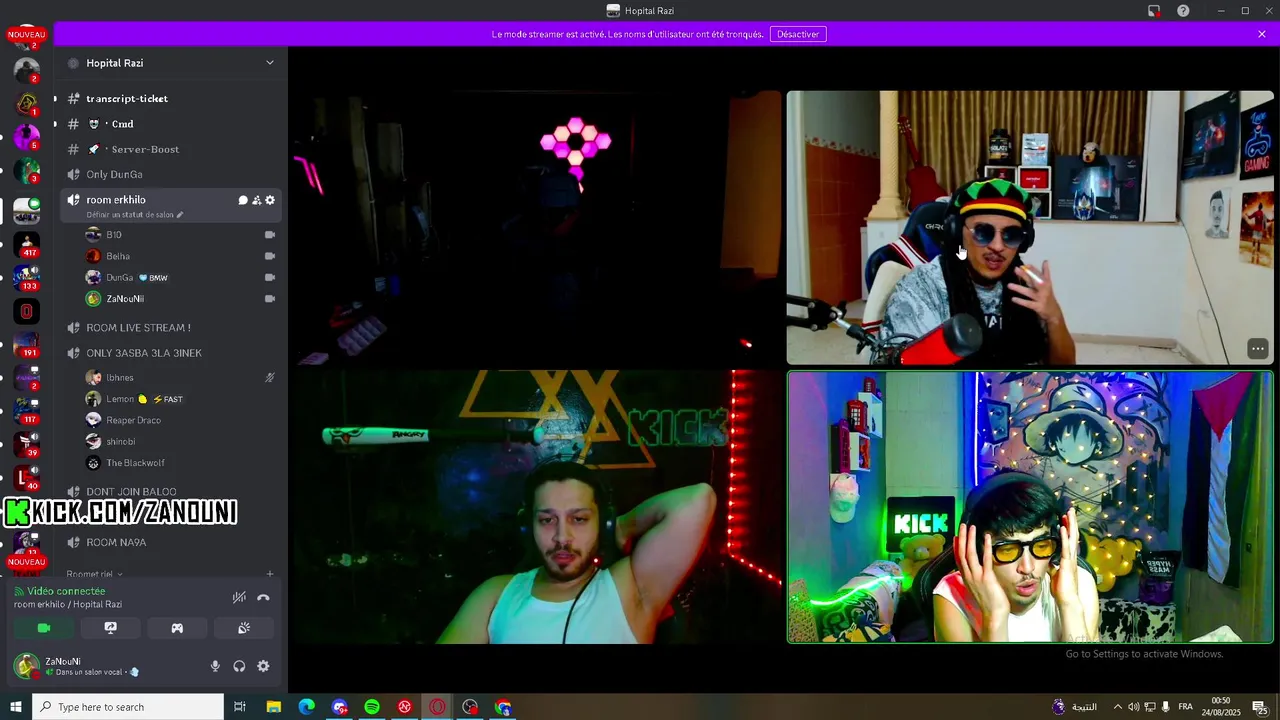Open more options on the top-right video tile
The height and width of the screenshot is (720, 1280).
(x=1258, y=349)
